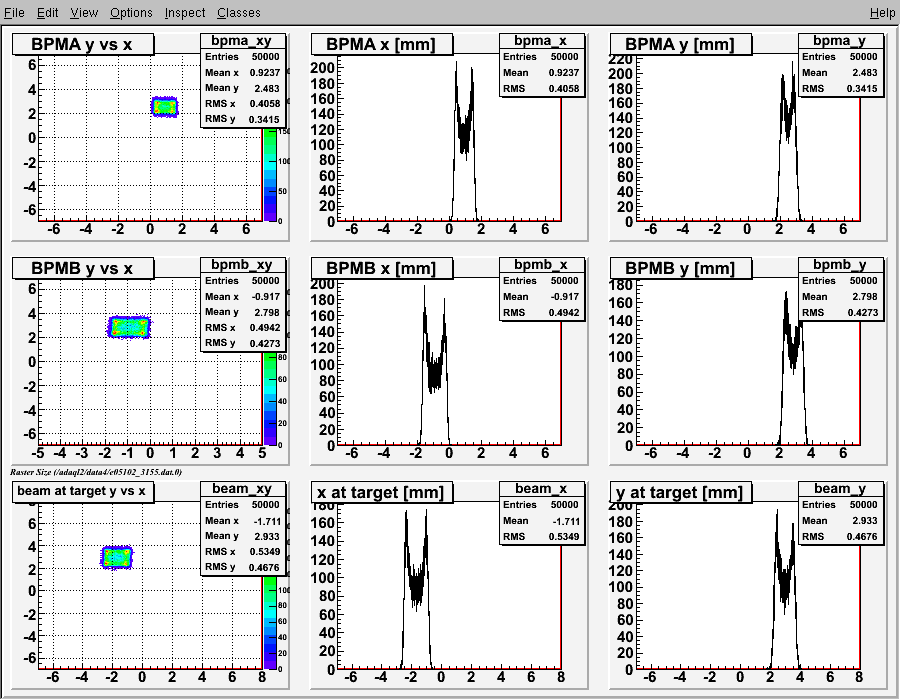Open the Edit menu
This screenshot has height=700, width=900.
(x=48, y=13)
